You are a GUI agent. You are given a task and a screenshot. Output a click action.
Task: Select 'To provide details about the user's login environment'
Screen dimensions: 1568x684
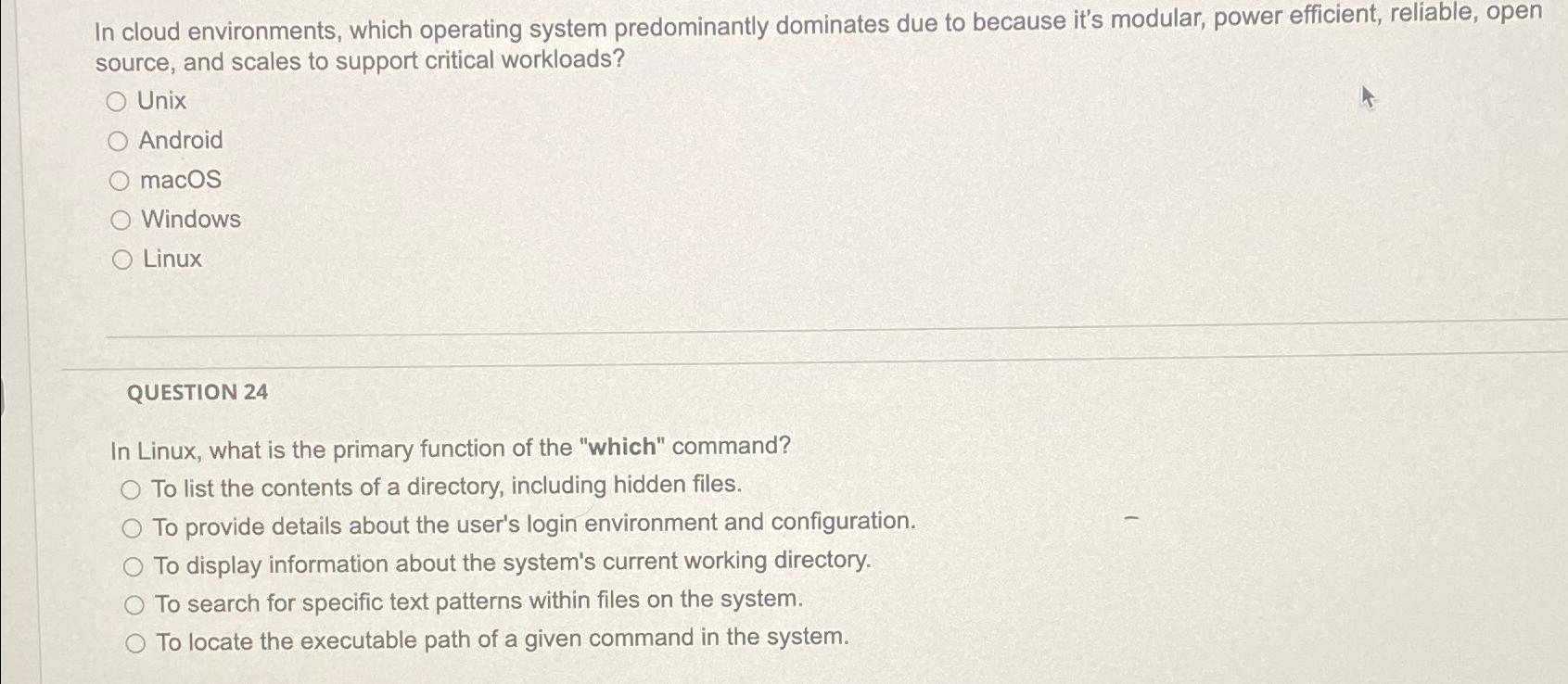[x=133, y=526]
